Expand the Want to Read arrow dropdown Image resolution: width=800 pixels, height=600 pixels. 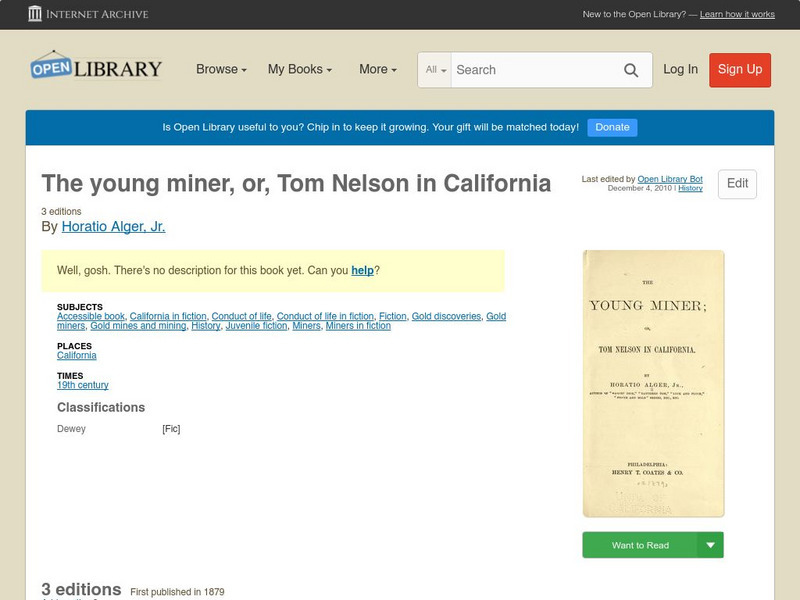(x=711, y=545)
